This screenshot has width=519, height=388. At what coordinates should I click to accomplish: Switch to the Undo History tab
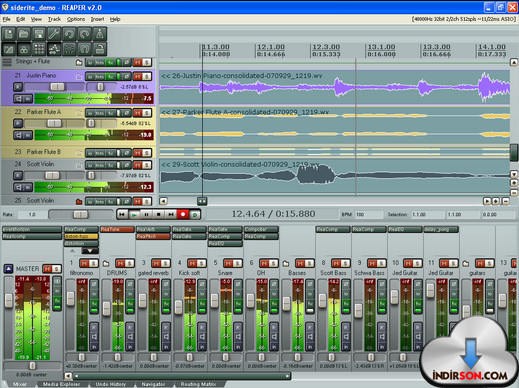coord(110,384)
